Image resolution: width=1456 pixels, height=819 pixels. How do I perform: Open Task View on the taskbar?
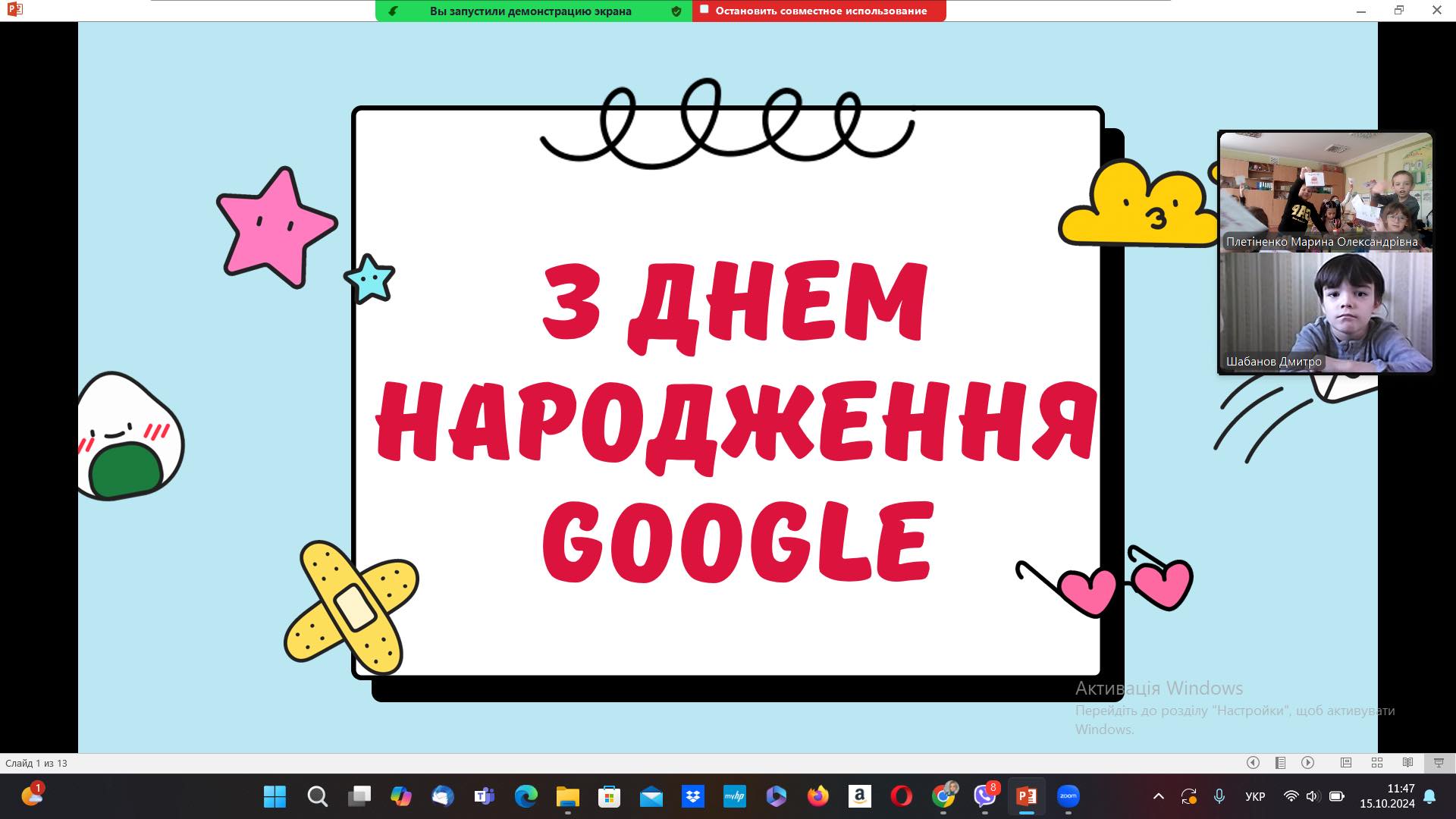pos(359,796)
